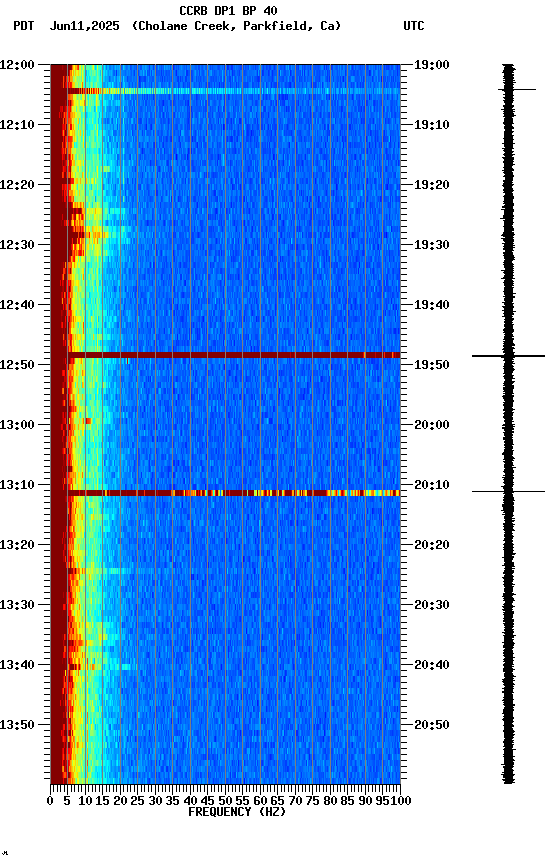Click the 19:00 UTC time label

click(x=432, y=65)
